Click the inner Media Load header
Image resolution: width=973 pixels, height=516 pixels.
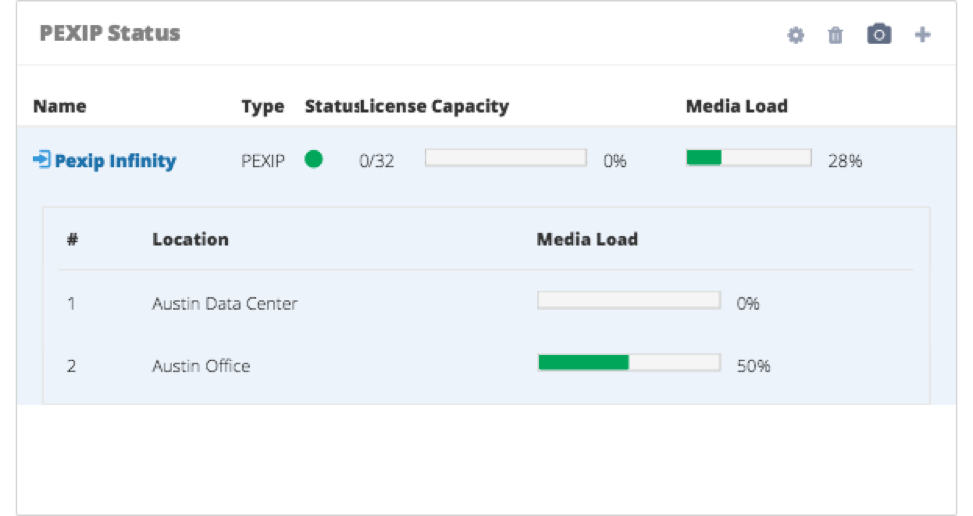point(587,239)
